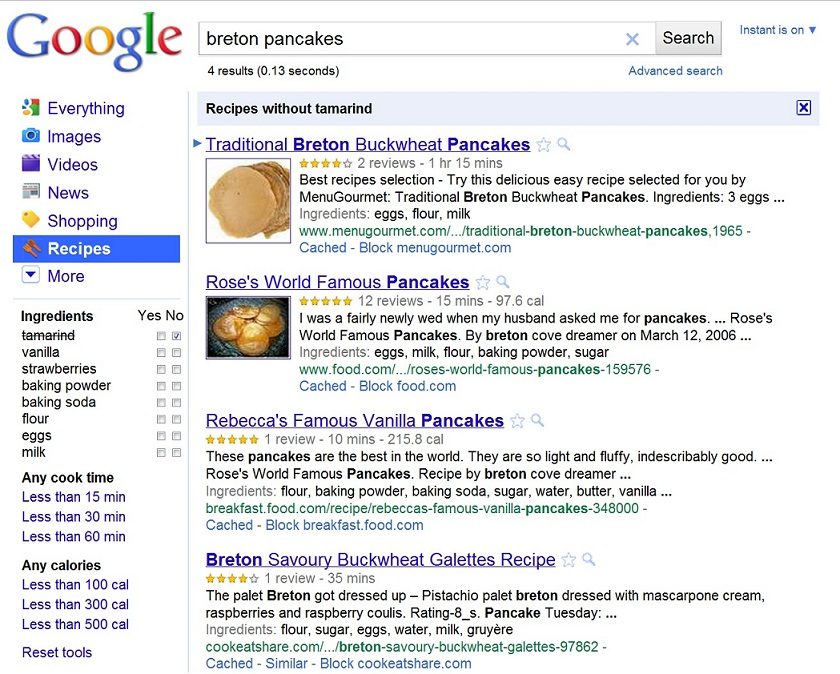This screenshot has width=840, height=674.
Task: Click the Videos icon in the sidebar
Action: pyautogui.click(x=31, y=164)
